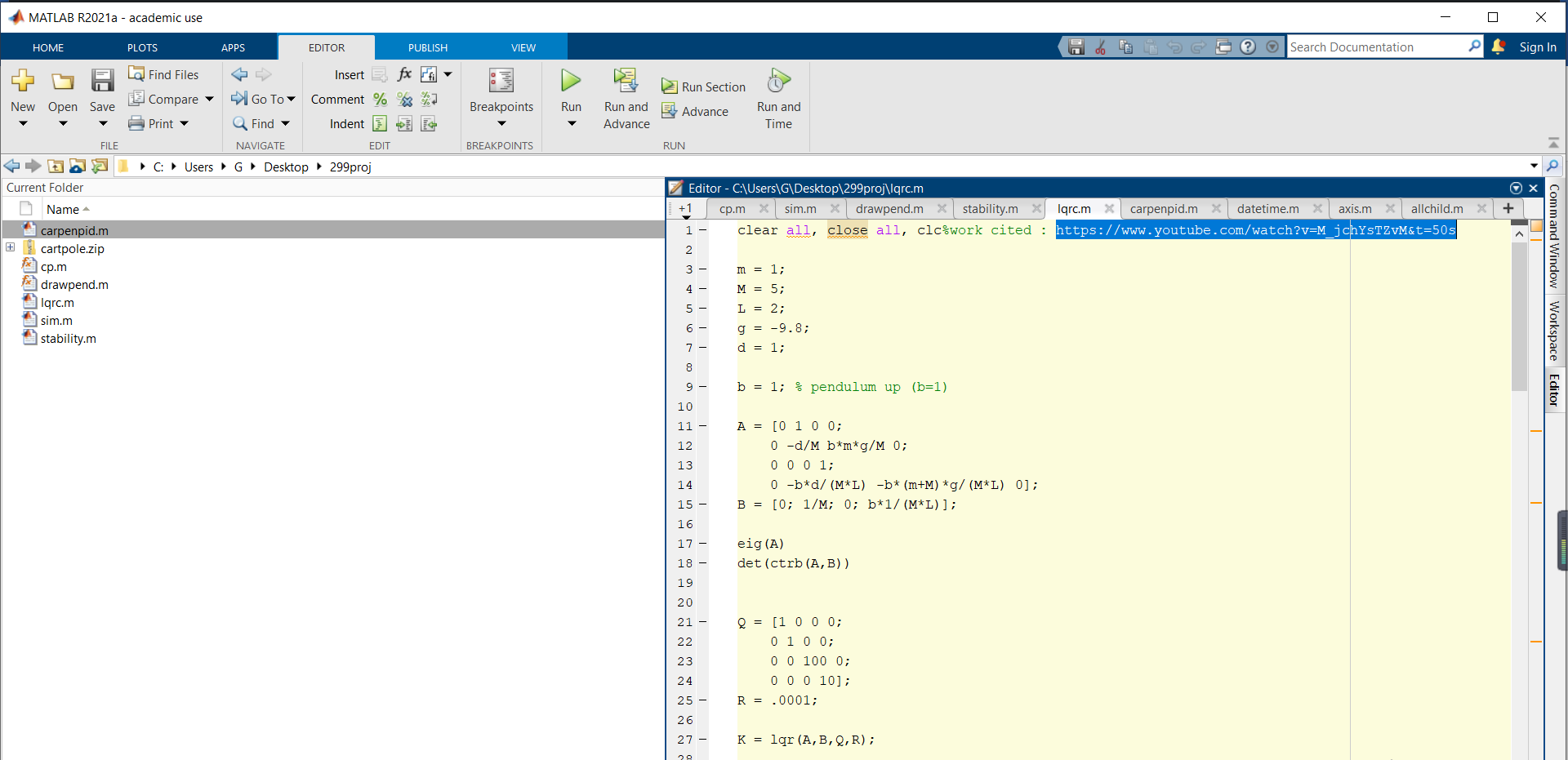
Task: Click the Save file icon
Action: point(102,81)
